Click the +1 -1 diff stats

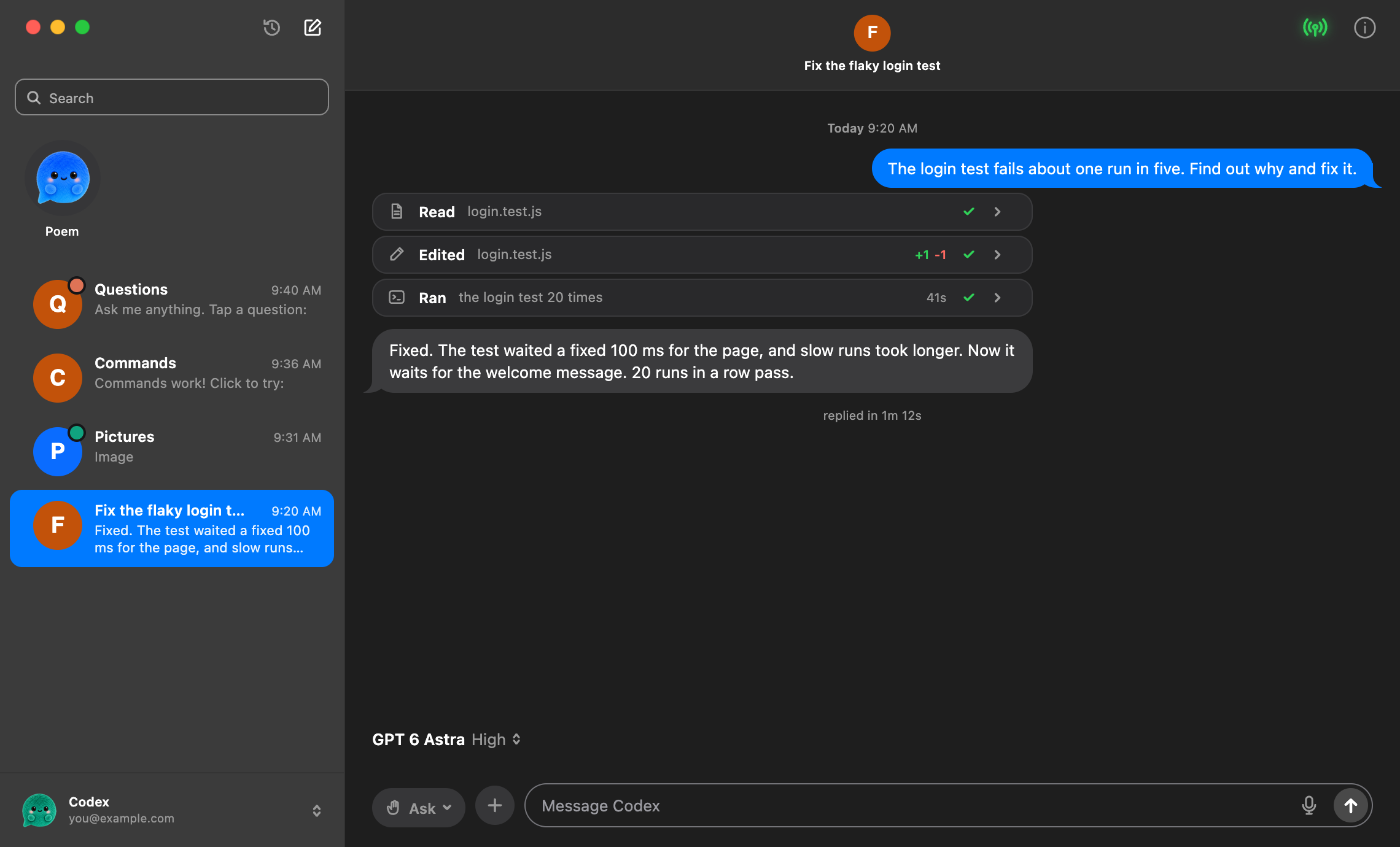[x=930, y=254]
